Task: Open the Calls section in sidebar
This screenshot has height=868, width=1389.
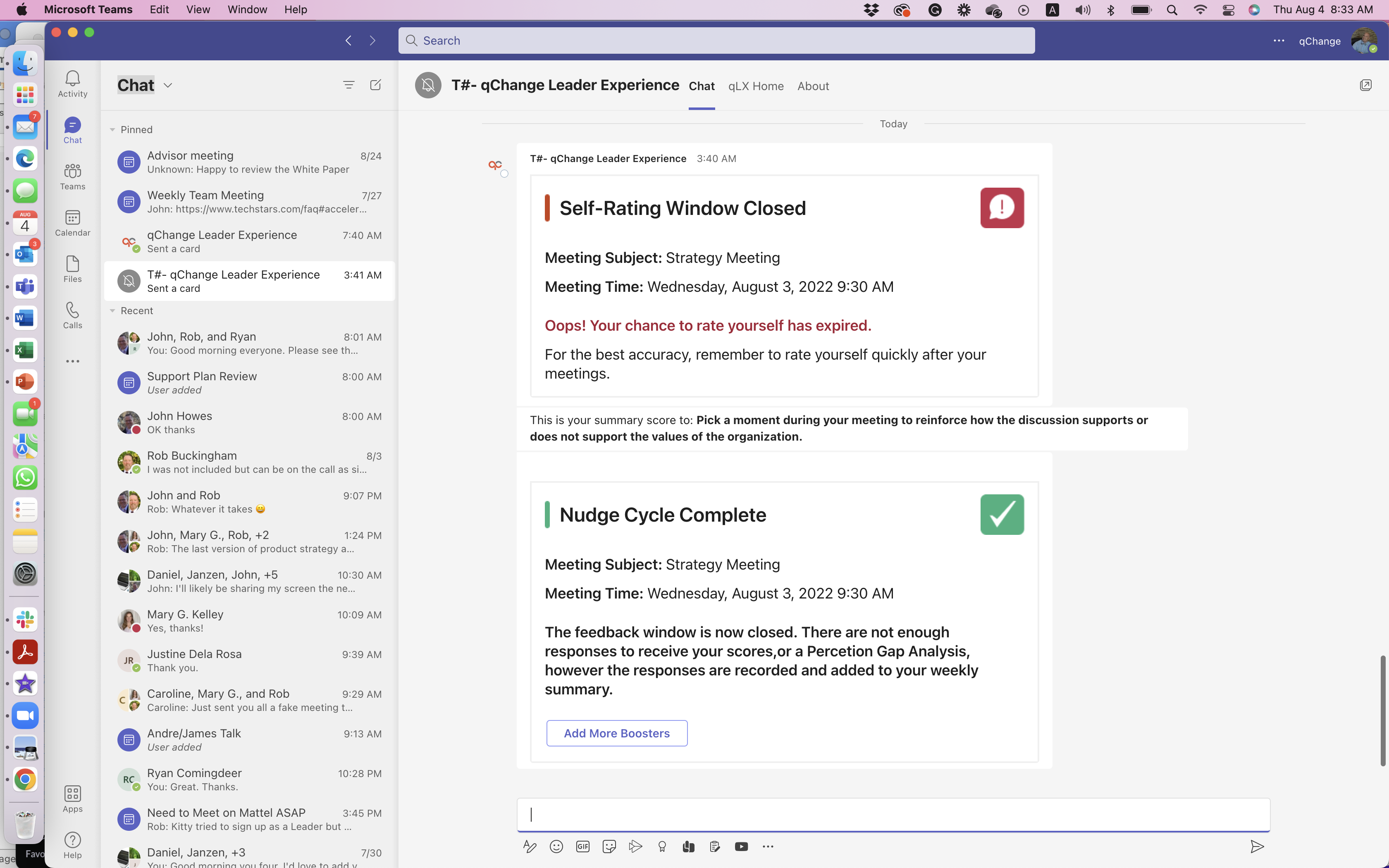Action: pyautogui.click(x=72, y=315)
